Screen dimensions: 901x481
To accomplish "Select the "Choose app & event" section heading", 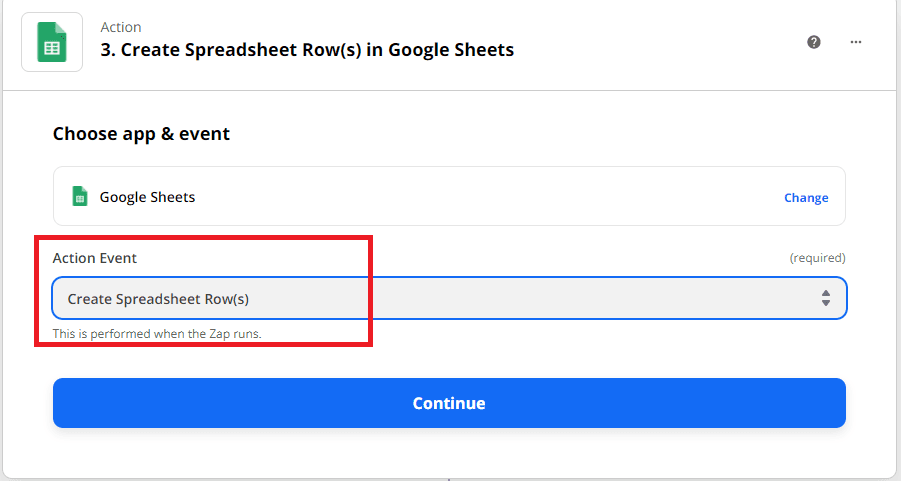I will [141, 133].
